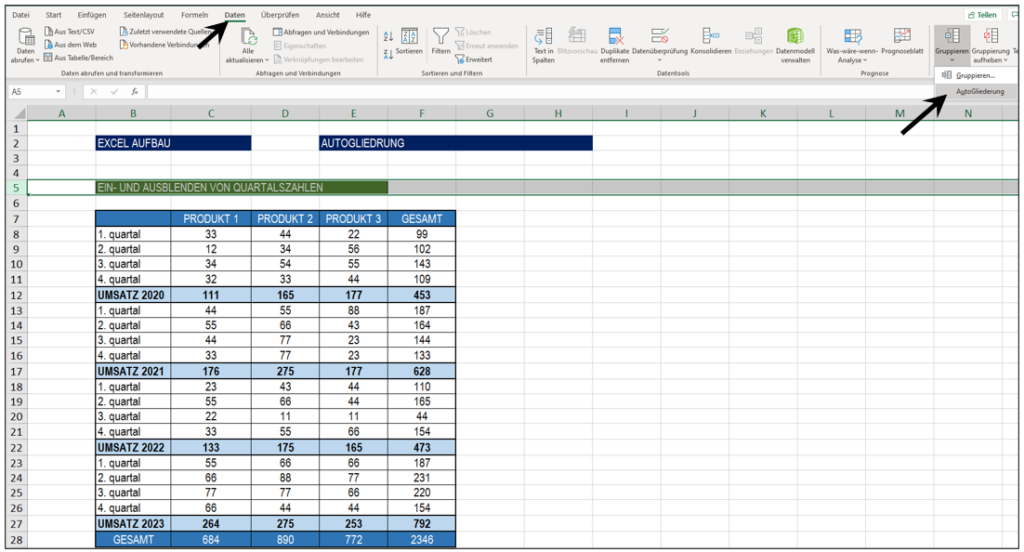This screenshot has width=1024, height=552.
Task: Choose Gruppieren... menu entry
Action: click(976, 75)
